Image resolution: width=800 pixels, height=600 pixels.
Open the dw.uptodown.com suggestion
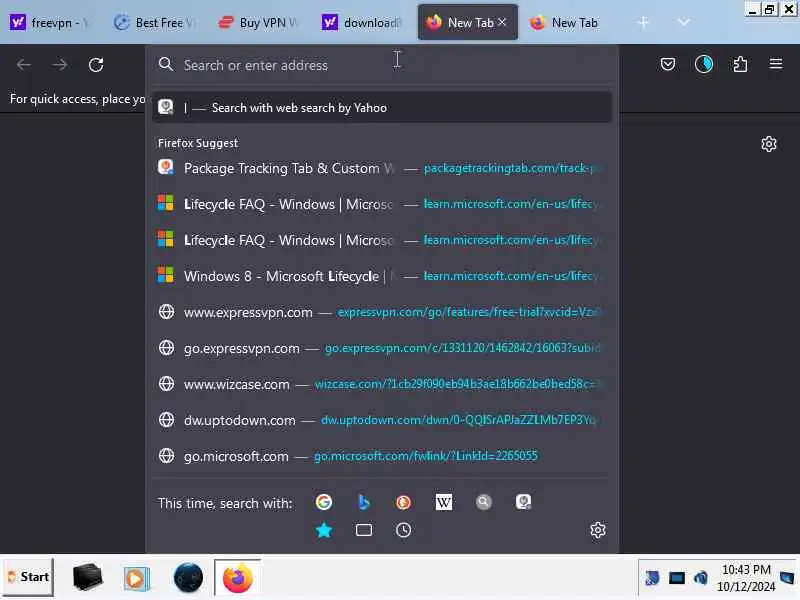coord(382,420)
